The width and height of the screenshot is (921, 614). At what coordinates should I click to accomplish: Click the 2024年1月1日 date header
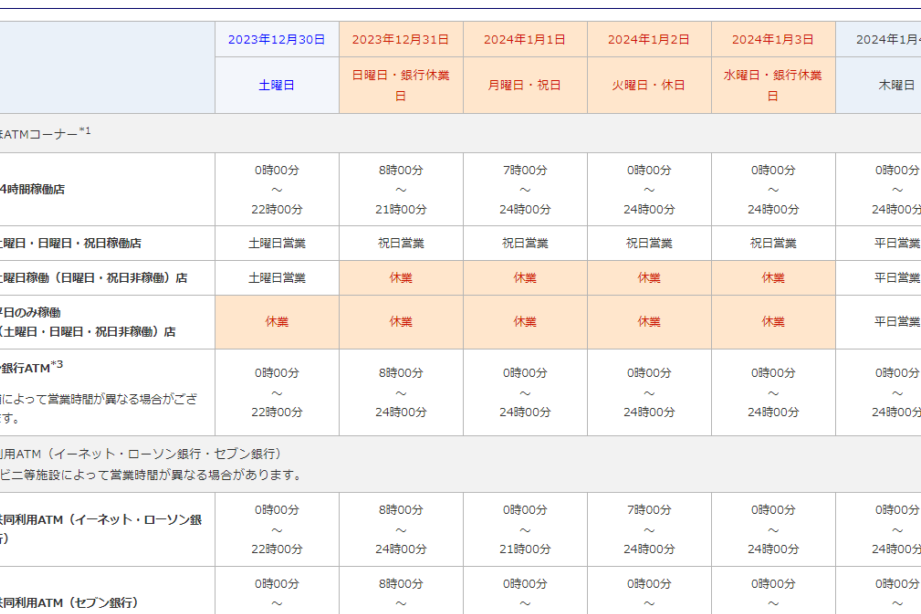[x=524, y=40]
